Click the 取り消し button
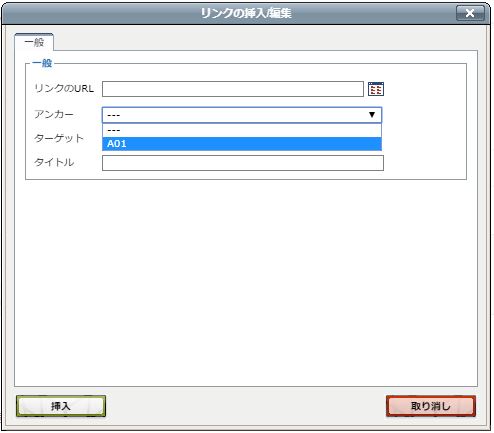This screenshot has width=494, height=433. tap(431, 406)
